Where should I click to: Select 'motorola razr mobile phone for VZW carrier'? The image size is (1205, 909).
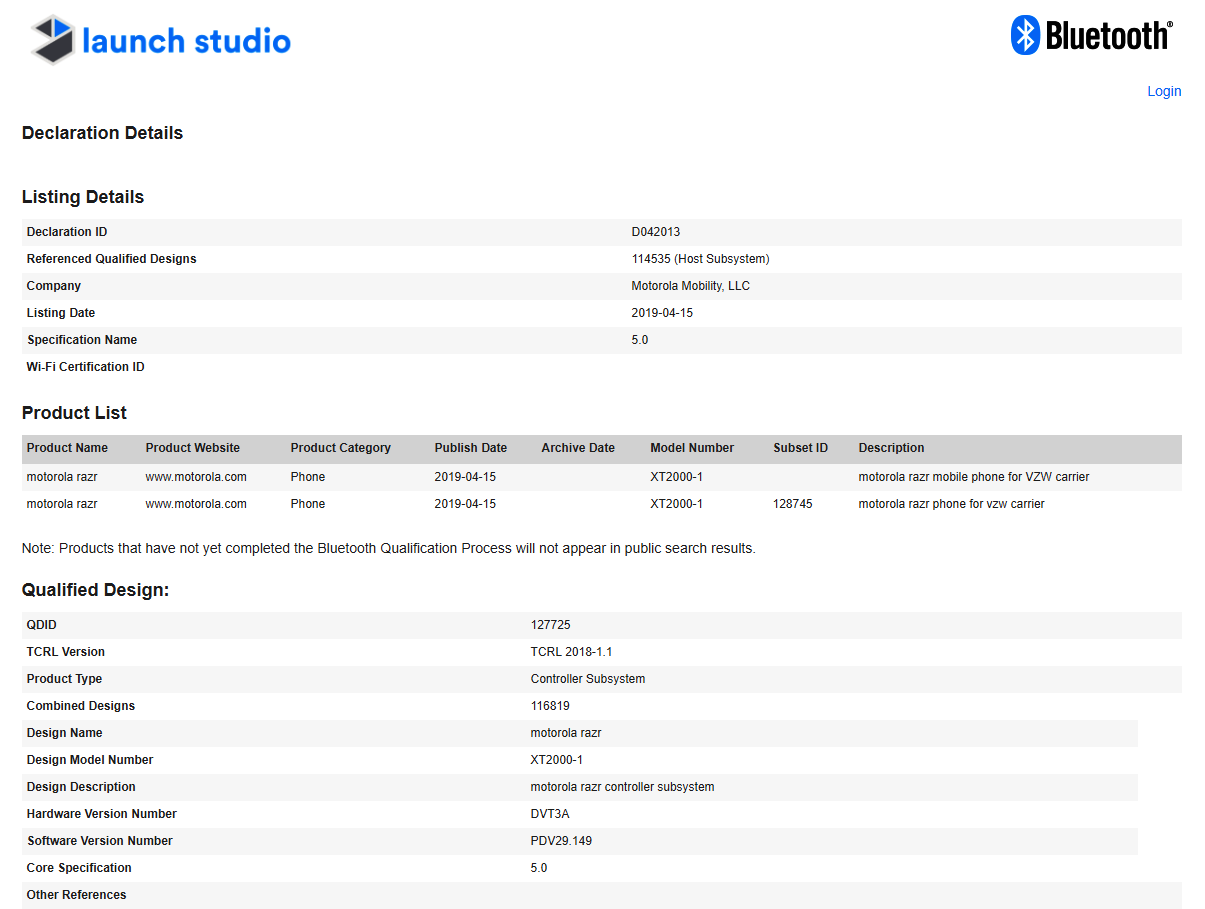tap(974, 477)
